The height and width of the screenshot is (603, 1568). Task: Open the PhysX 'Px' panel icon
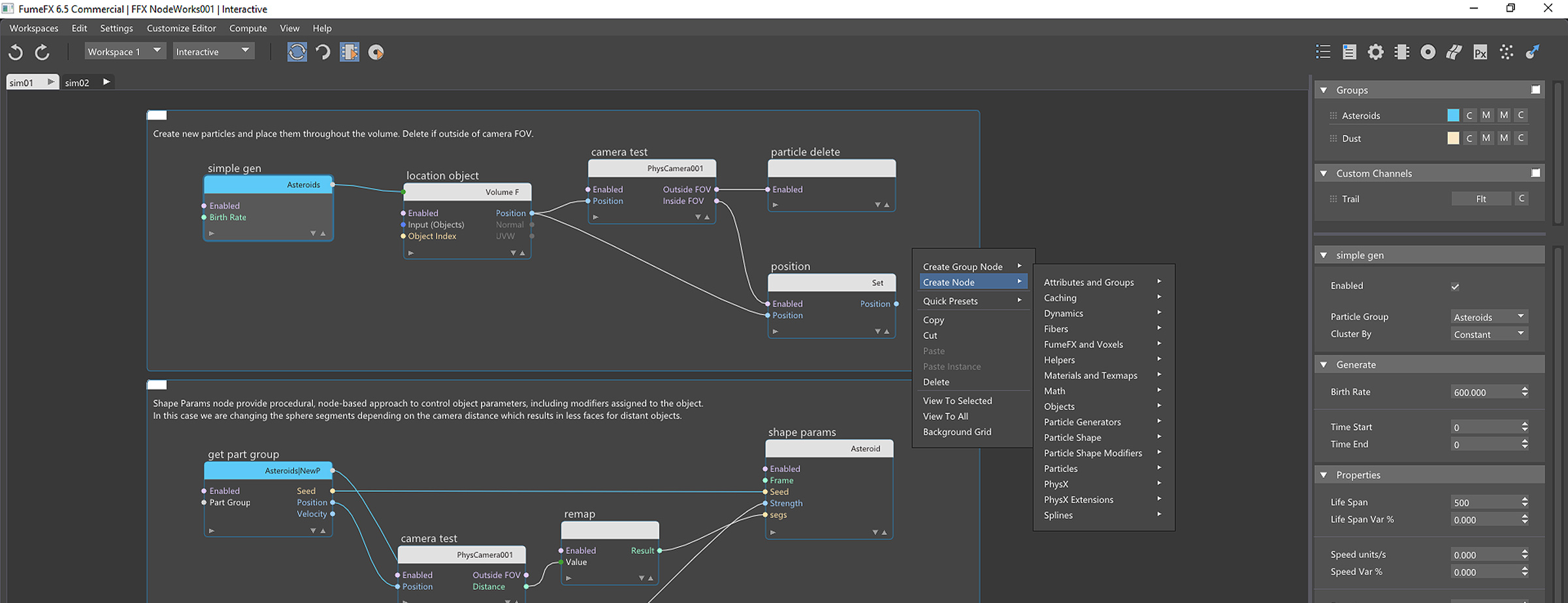pyautogui.click(x=1480, y=52)
